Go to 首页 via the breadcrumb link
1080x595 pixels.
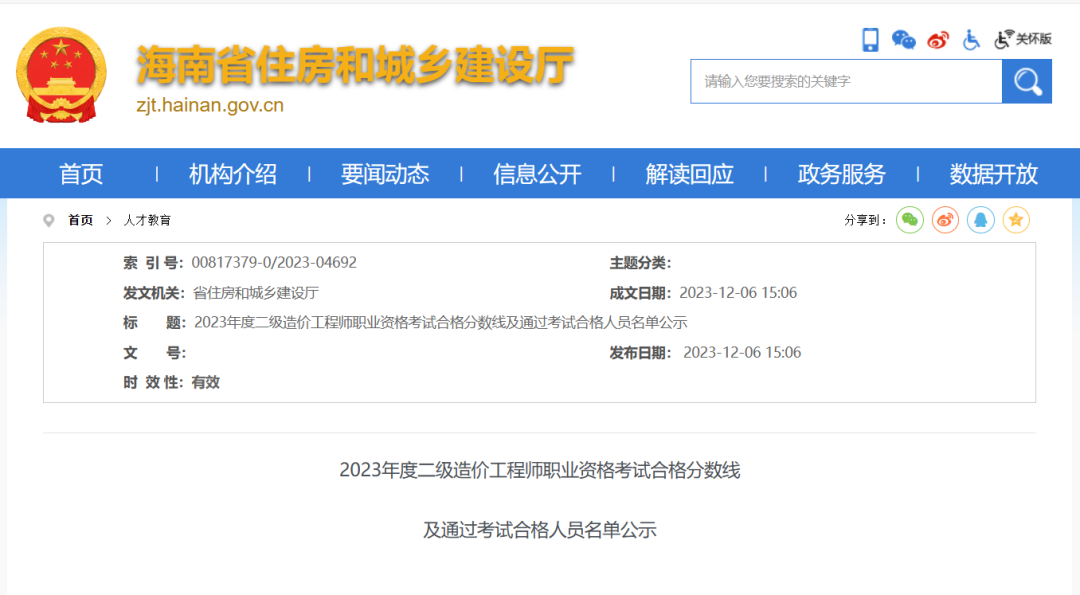click(x=79, y=220)
